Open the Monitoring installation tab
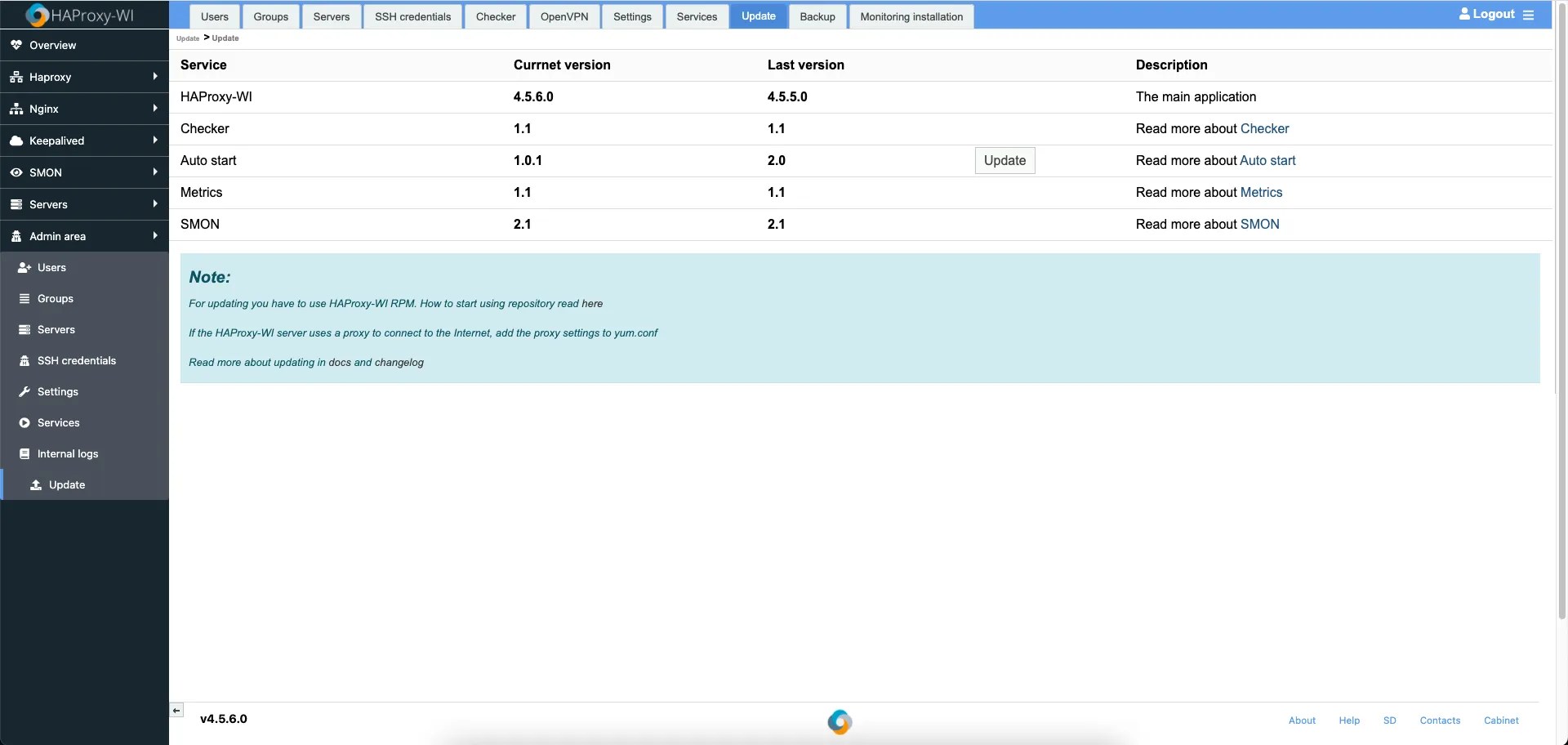The image size is (1568, 745). pos(911,16)
